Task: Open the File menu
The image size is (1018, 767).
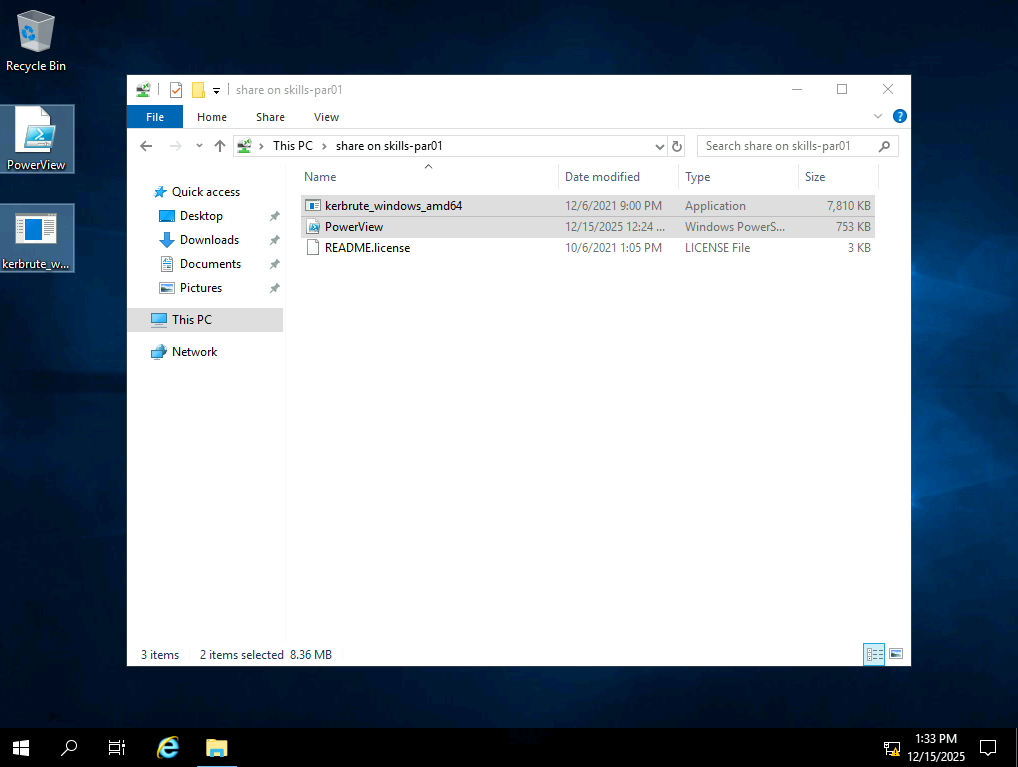Action: pos(155,117)
